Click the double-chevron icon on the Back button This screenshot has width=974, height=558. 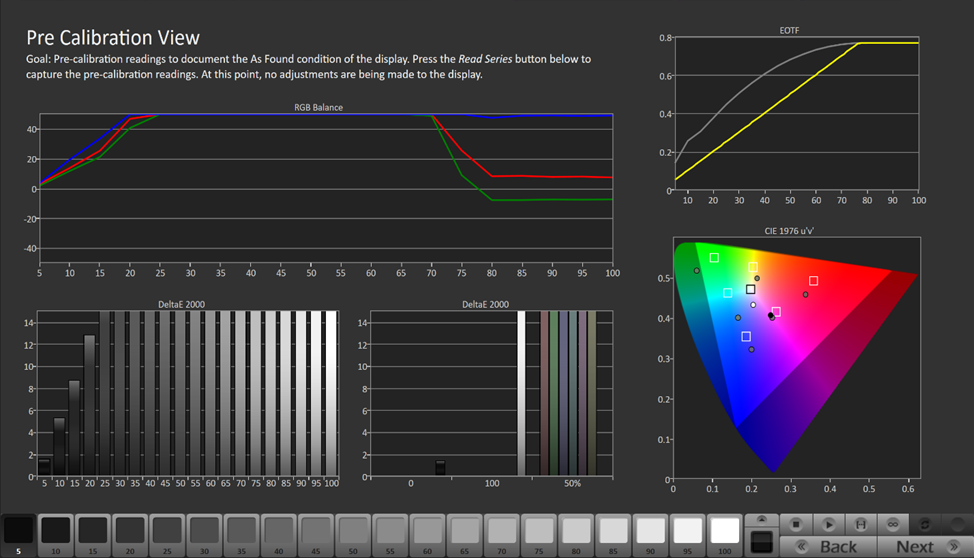(802, 547)
